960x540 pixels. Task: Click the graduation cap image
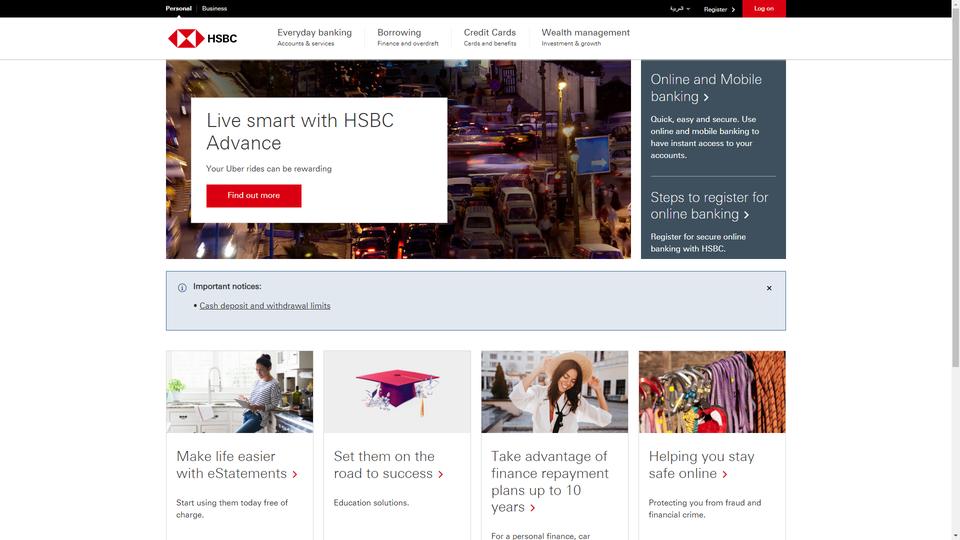397,392
